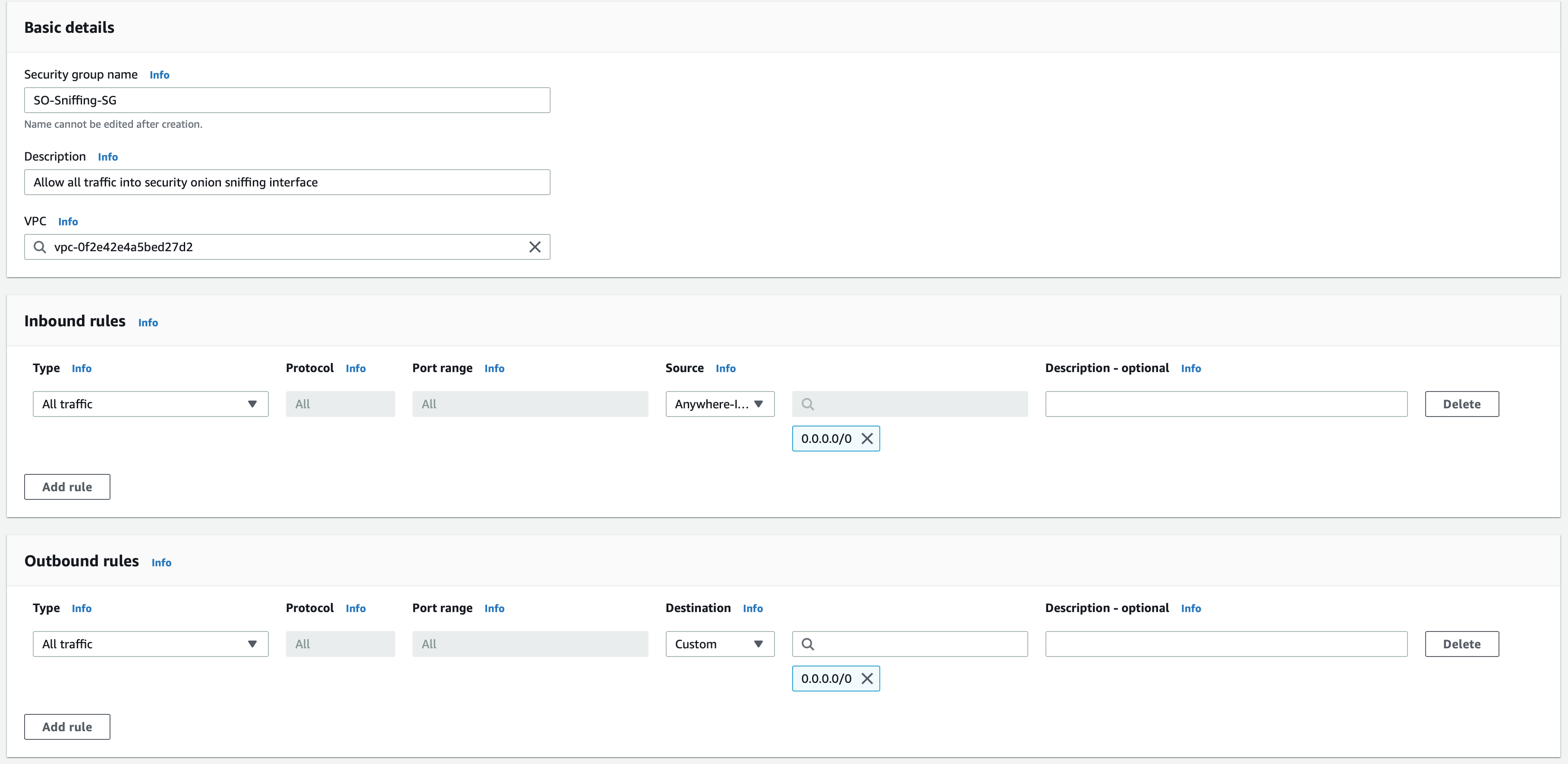Delete the outbound rule

click(x=1461, y=644)
